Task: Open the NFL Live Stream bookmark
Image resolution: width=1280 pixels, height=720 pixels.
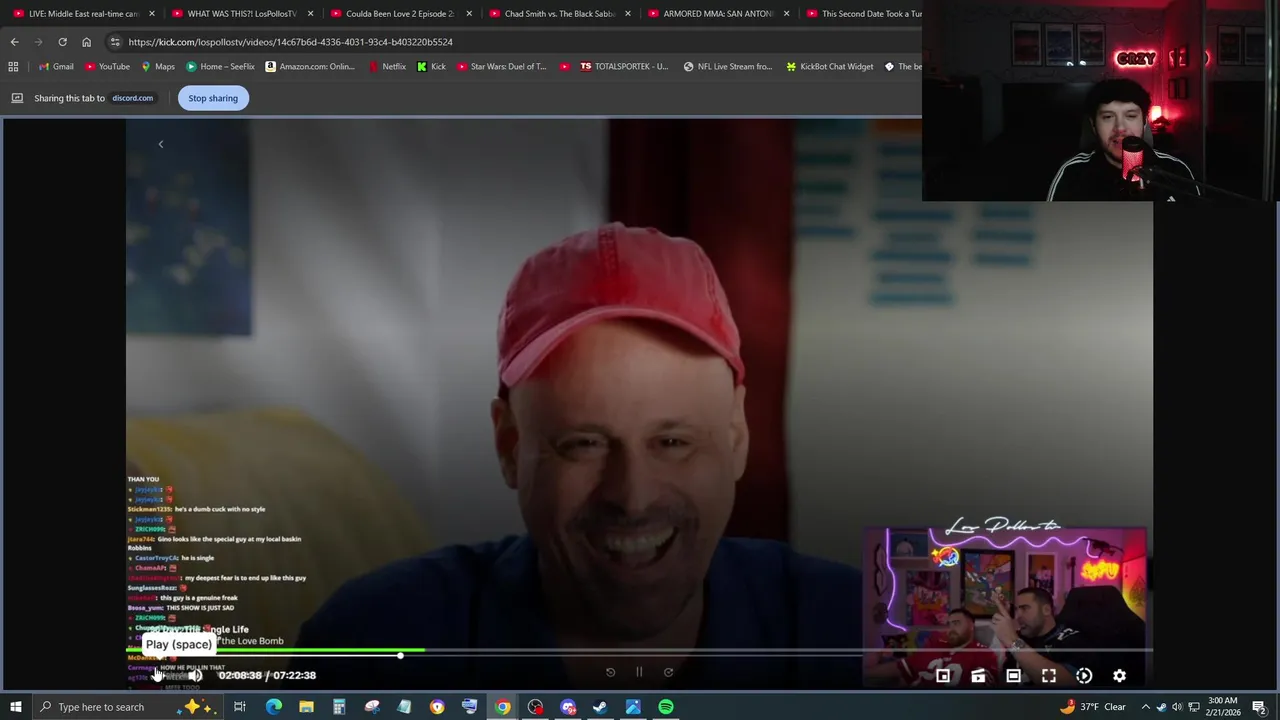Action: click(x=727, y=67)
